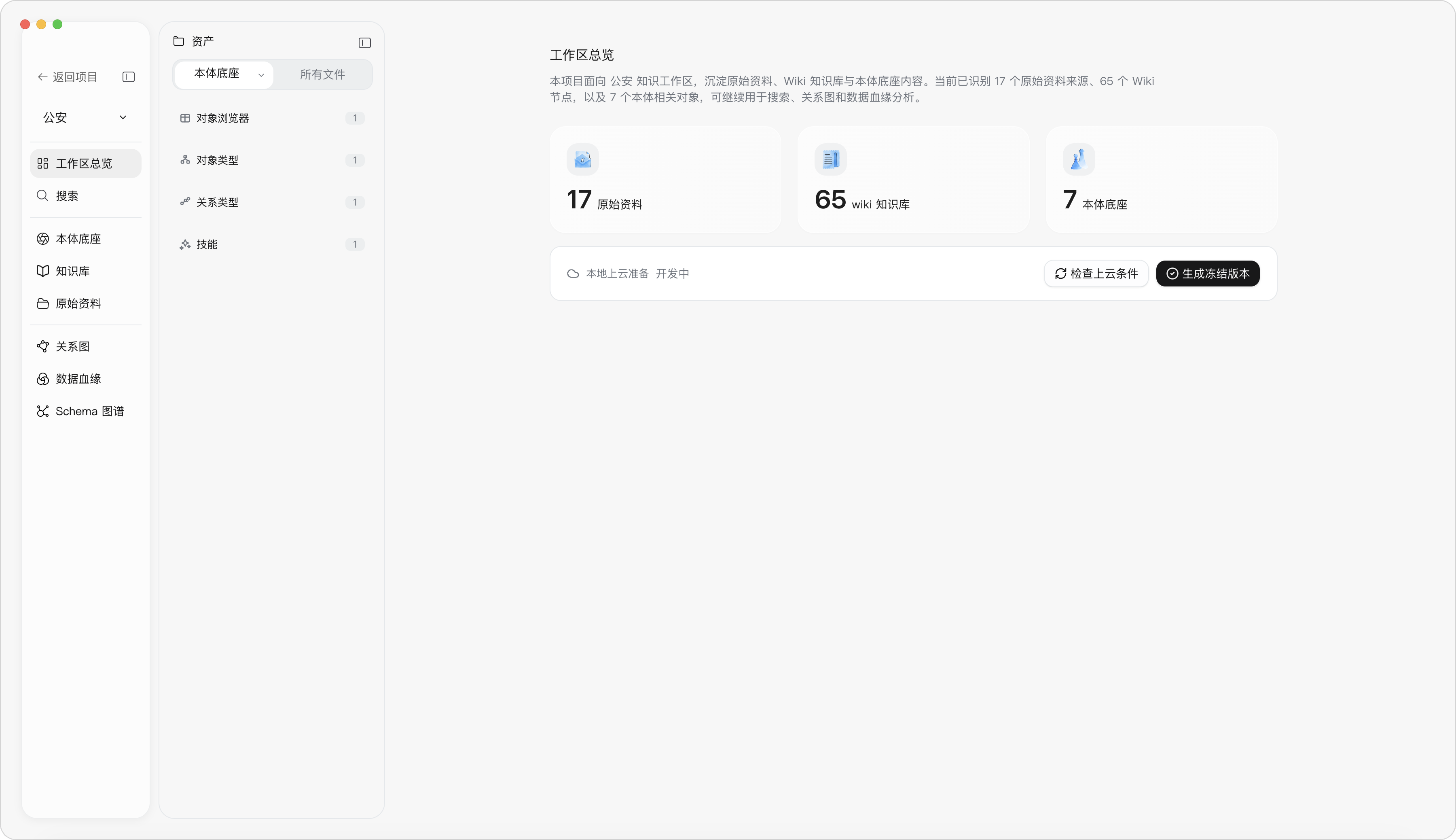Click the 工作区总览 page heading

point(582,55)
